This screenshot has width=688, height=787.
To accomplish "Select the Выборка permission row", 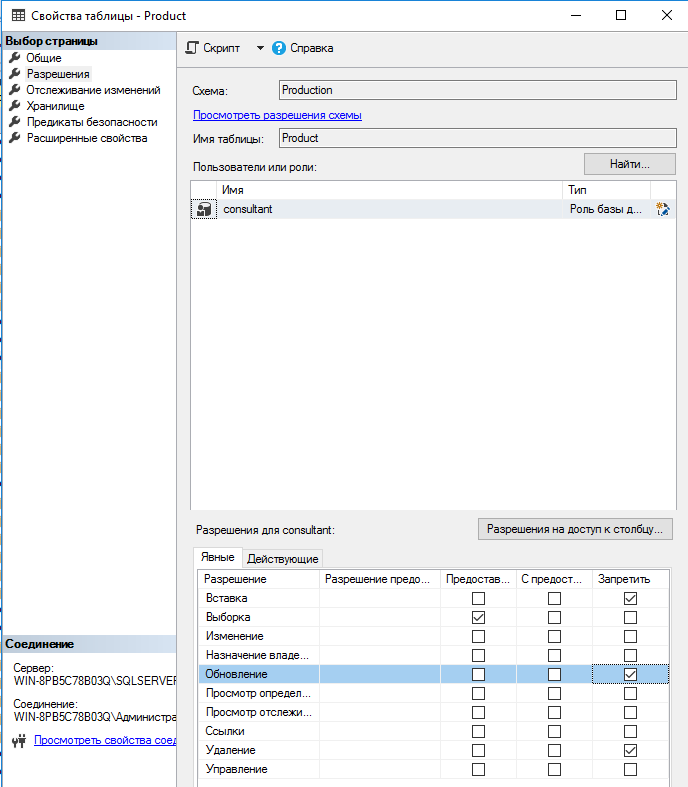I will pos(434,617).
